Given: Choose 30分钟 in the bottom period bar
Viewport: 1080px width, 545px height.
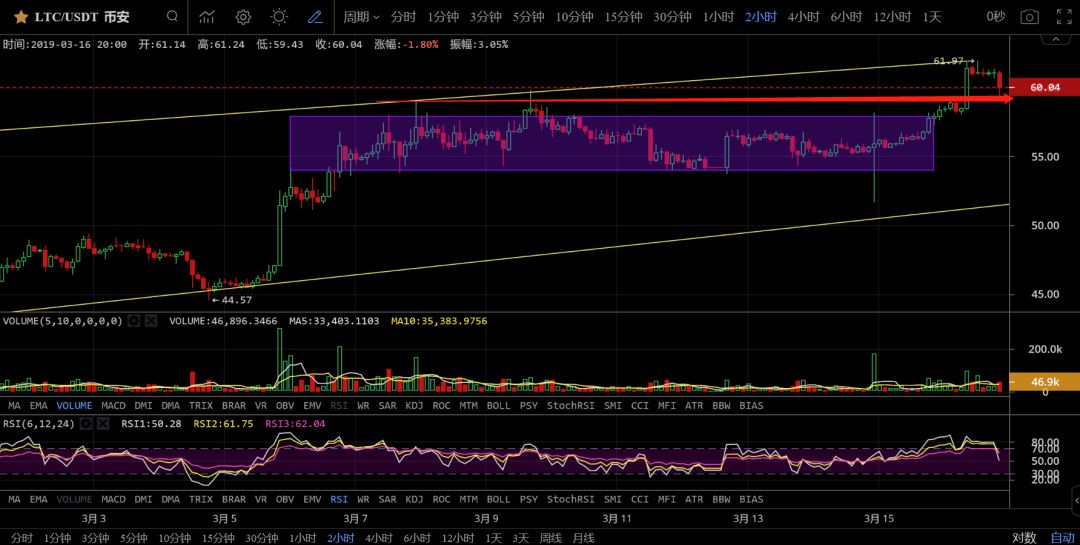Looking at the screenshot, I should 262,538.
